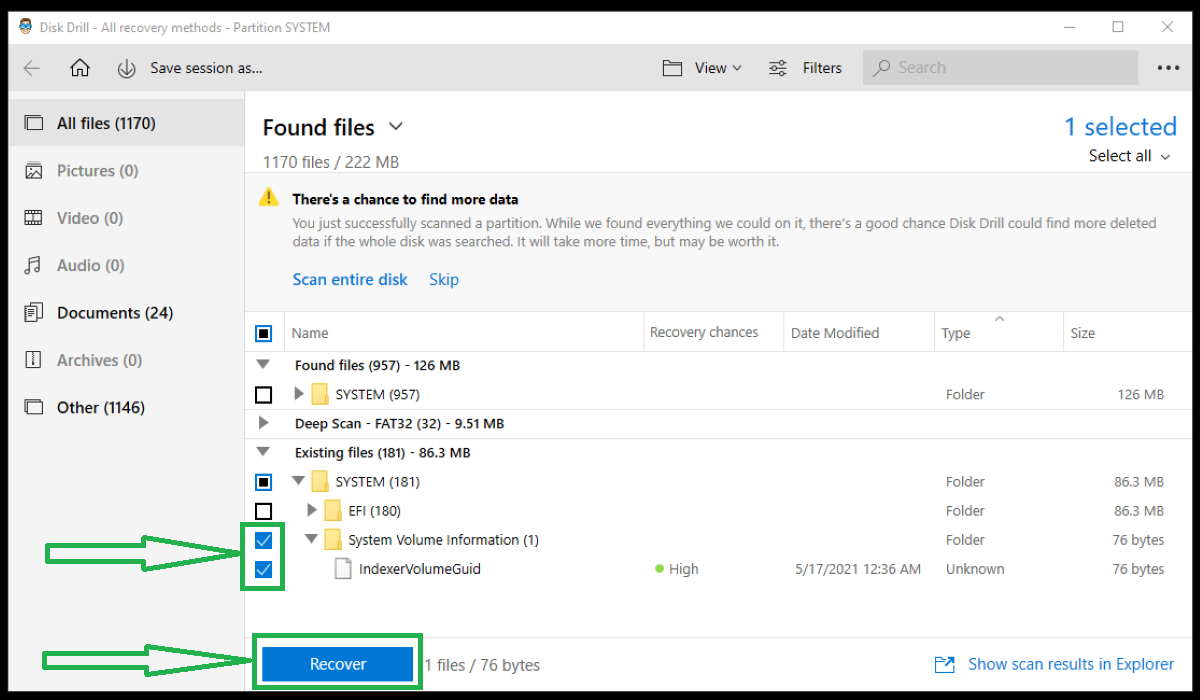The width and height of the screenshot is (1200, 700).
Task: Click the search magnifier icon
Action: click(x=881, y=68)
